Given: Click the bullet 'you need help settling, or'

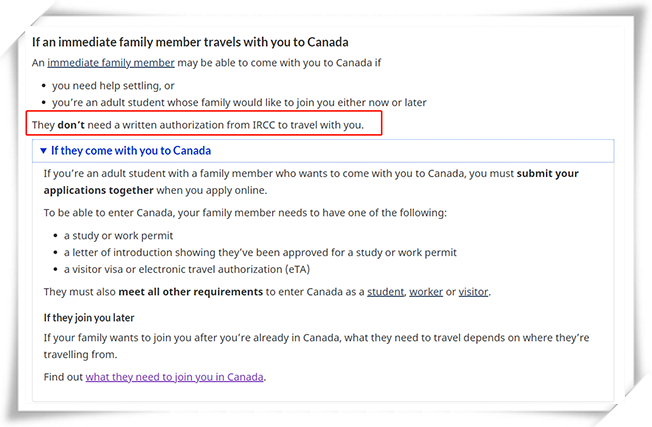Looking at the screenshot, I should coord(113,86).
